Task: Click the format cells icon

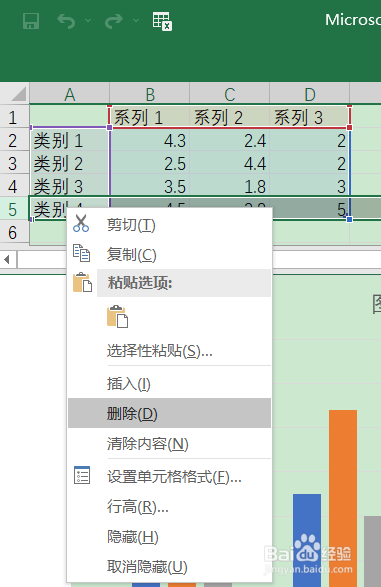Action: [82, 475]
